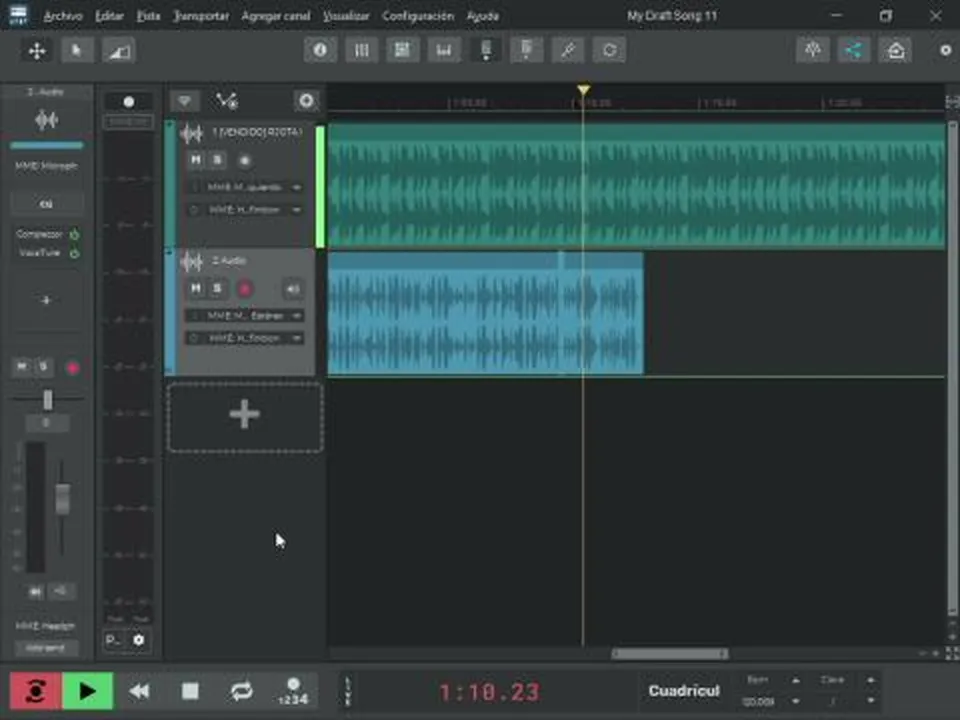Screen dimensions: 960x720
Task: Click the tuner fork toolbar icon
Action: point(527,50)
